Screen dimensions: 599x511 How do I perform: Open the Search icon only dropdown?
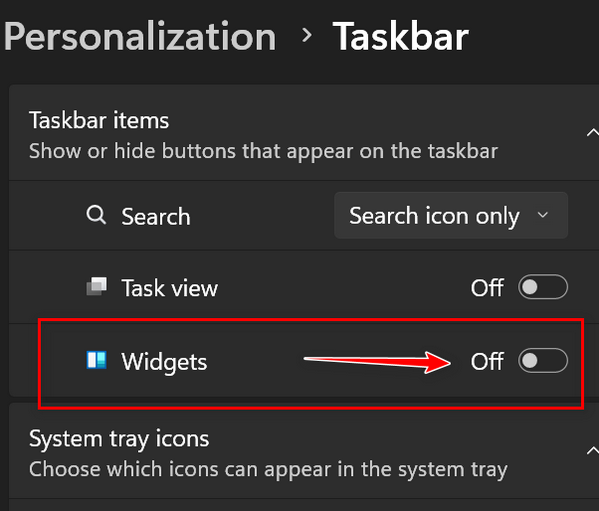[451, 216]
